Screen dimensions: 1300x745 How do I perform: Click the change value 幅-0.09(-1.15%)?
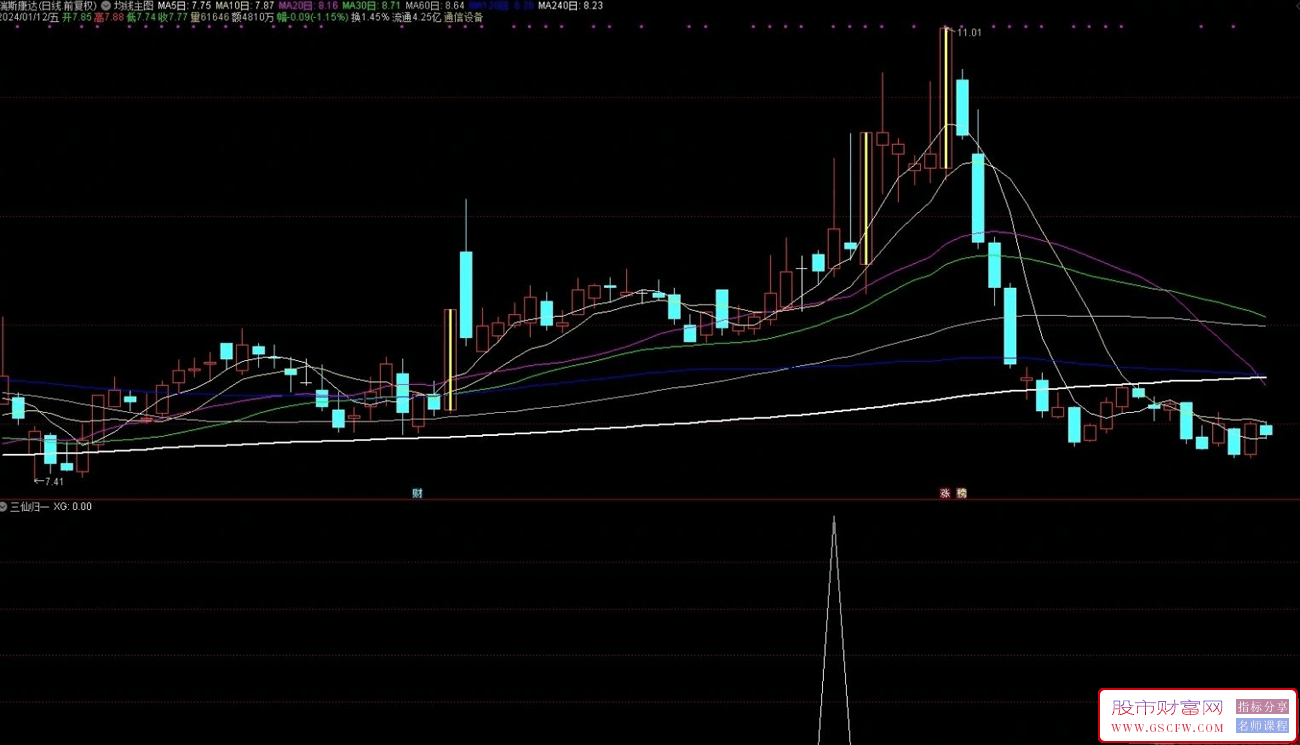pyautogui.click(x=312, y=17)
